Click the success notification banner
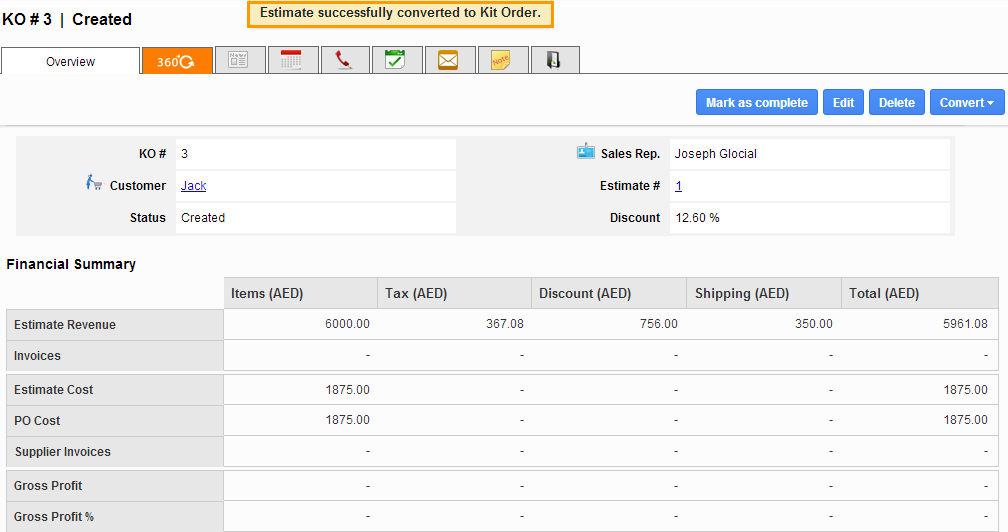The width and height of the screenshot is (1008, 532). coord(400,14)
